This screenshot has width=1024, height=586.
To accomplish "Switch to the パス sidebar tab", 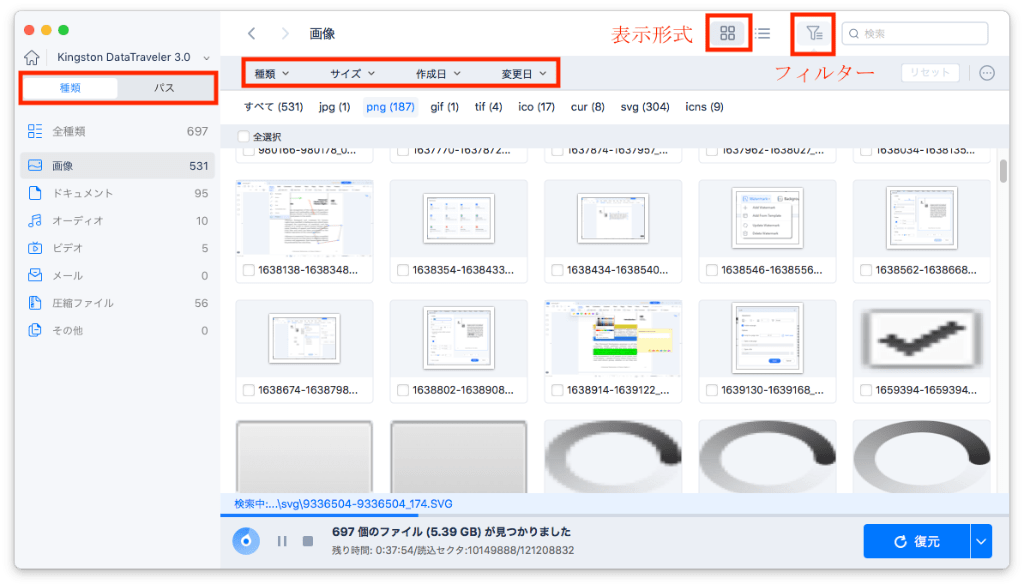I will (165, 88).
